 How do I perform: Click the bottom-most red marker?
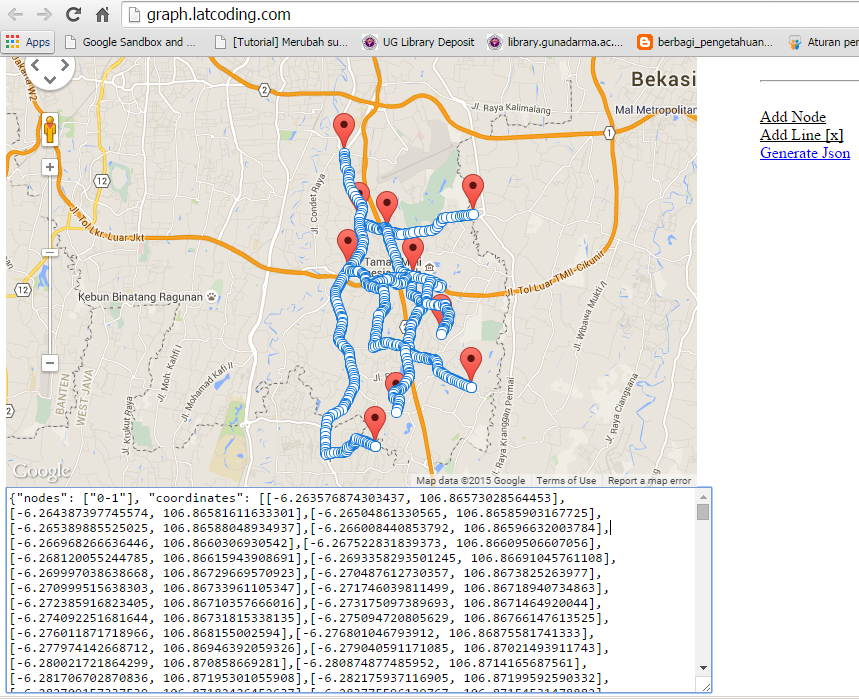click(375, 423)
